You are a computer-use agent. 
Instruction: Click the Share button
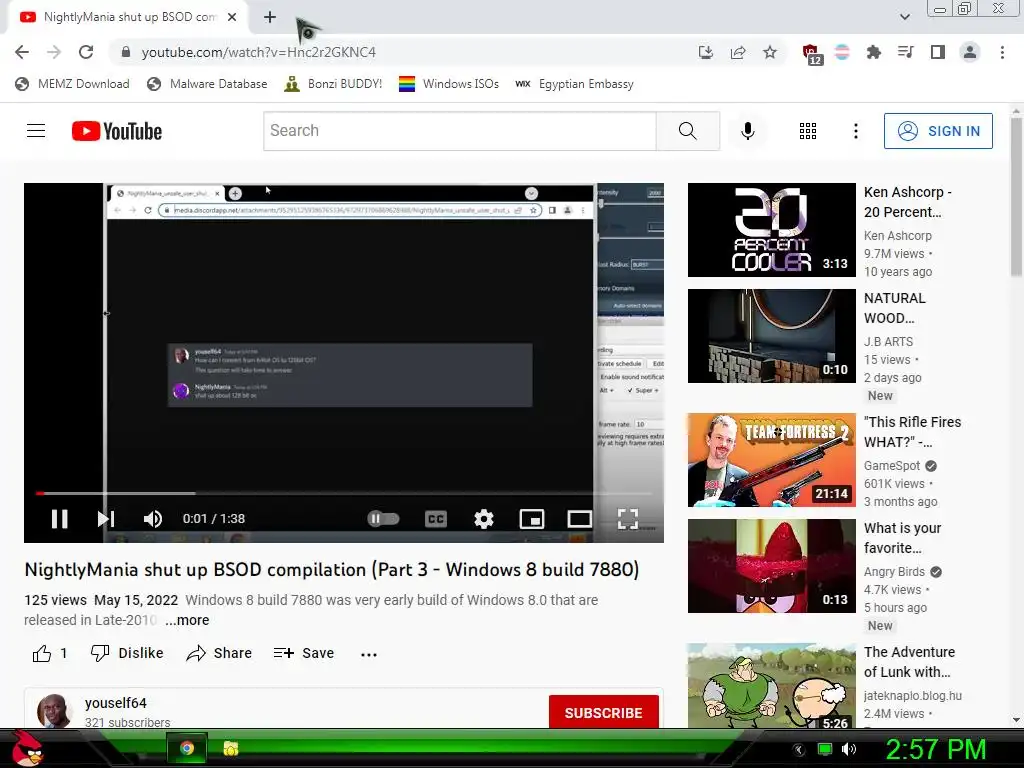pyautogui.click(x=219, y=653)
